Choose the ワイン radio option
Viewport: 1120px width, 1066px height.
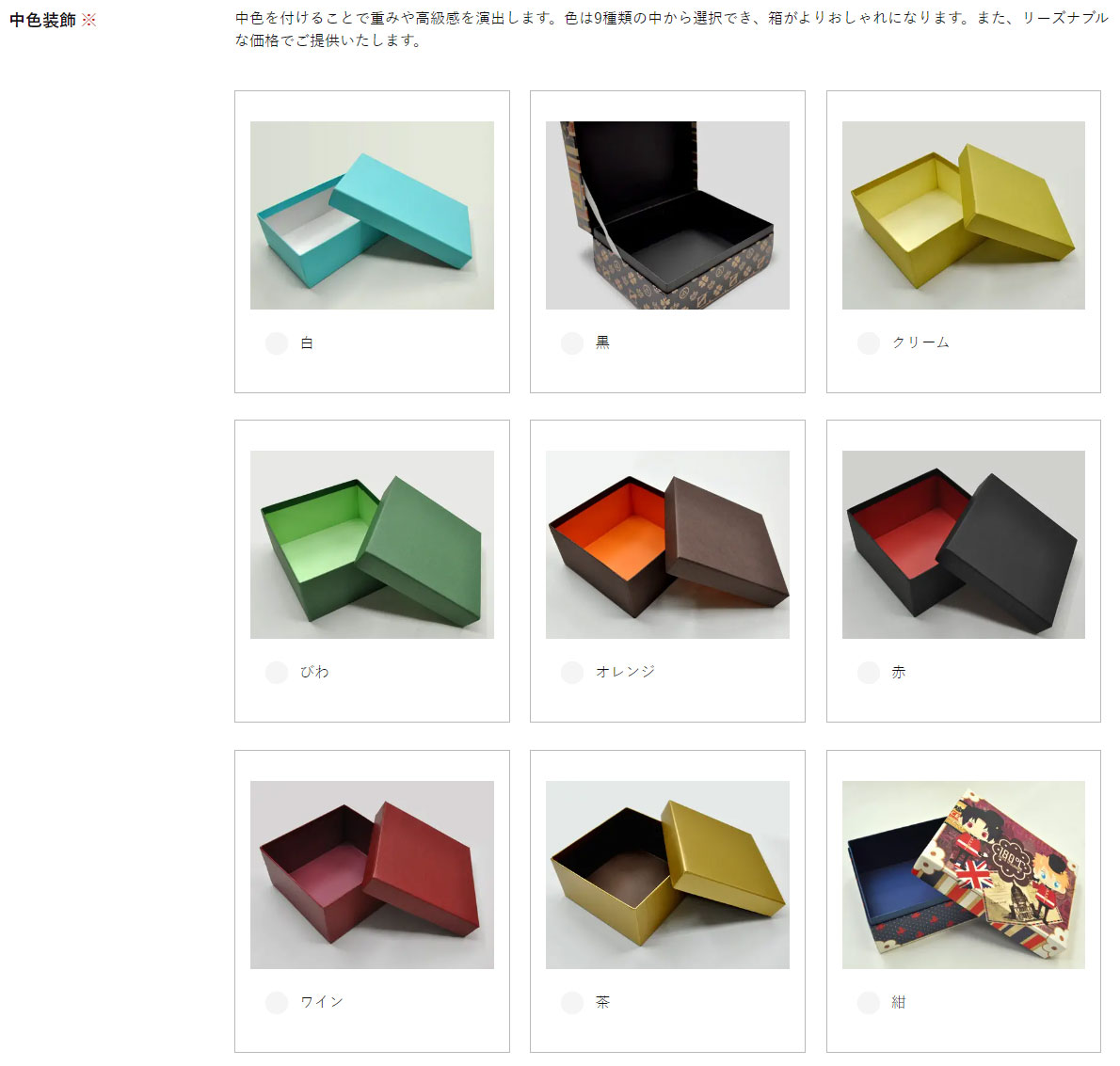[x=277, y=1002]
